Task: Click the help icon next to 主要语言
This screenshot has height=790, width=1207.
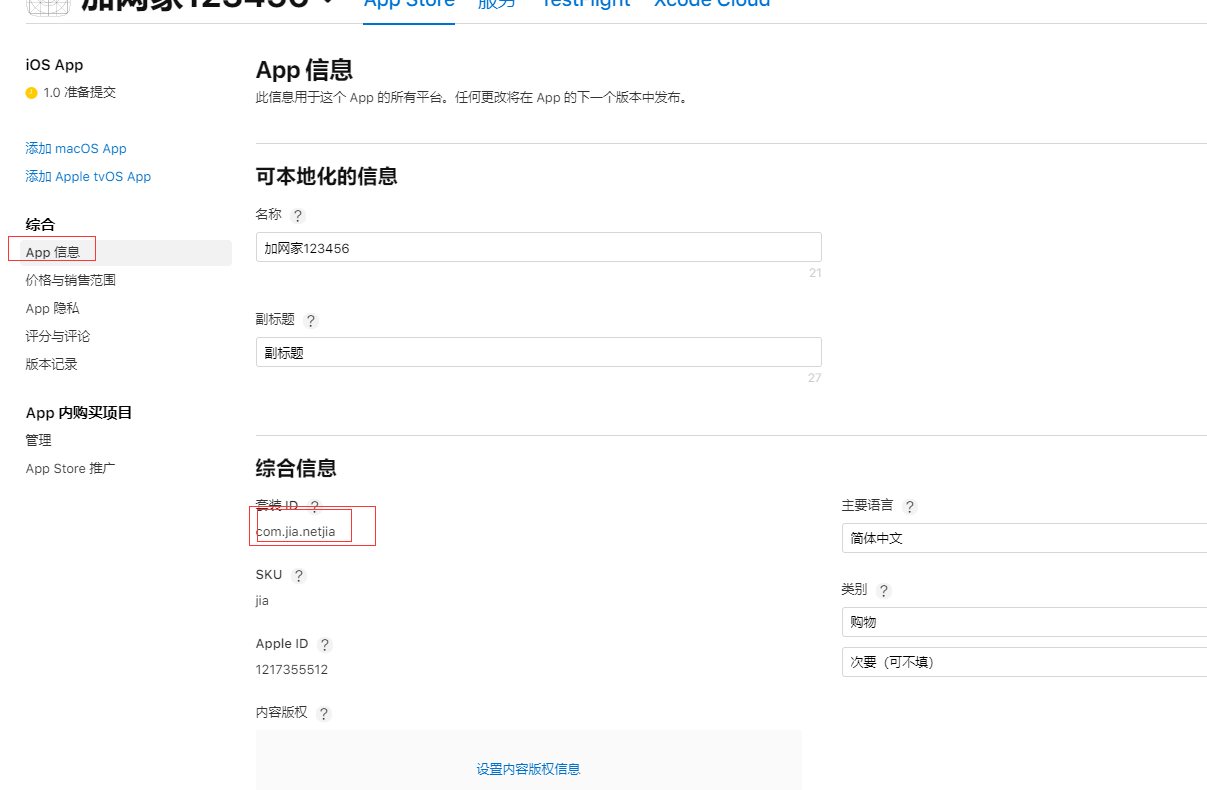Action: coord(909,507)
